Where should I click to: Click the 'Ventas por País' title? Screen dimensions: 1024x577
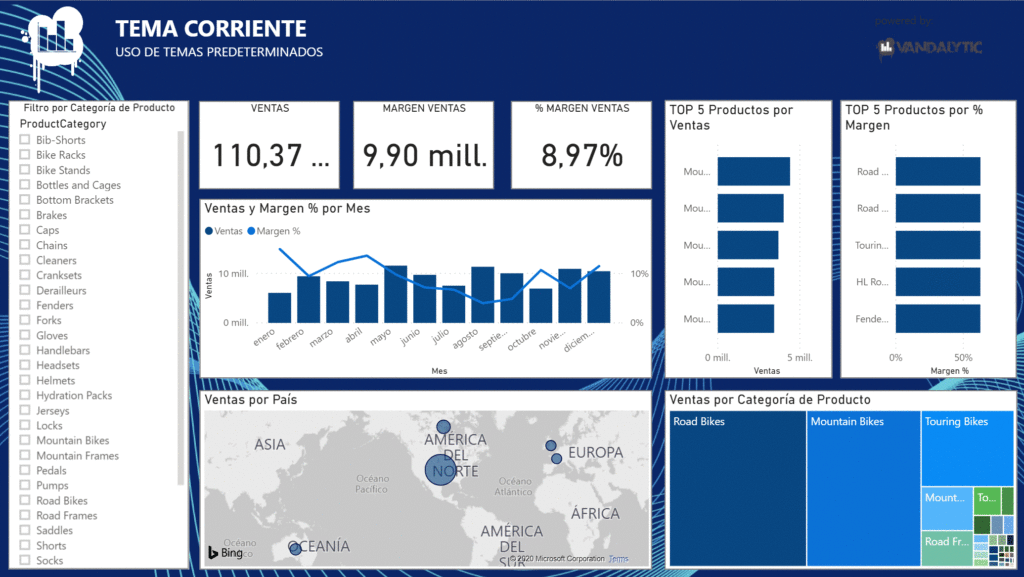(251, 399)
